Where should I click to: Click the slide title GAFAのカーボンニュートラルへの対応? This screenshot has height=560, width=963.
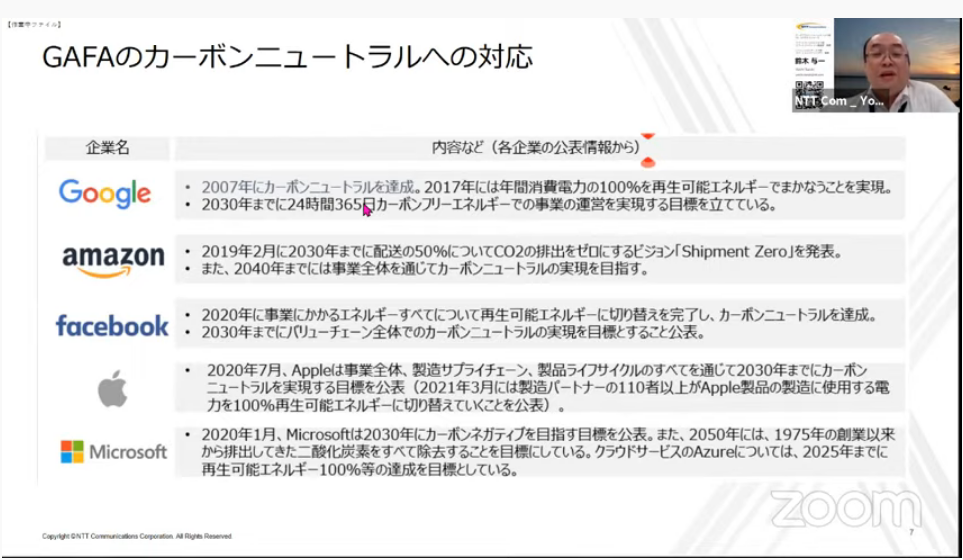287,57
